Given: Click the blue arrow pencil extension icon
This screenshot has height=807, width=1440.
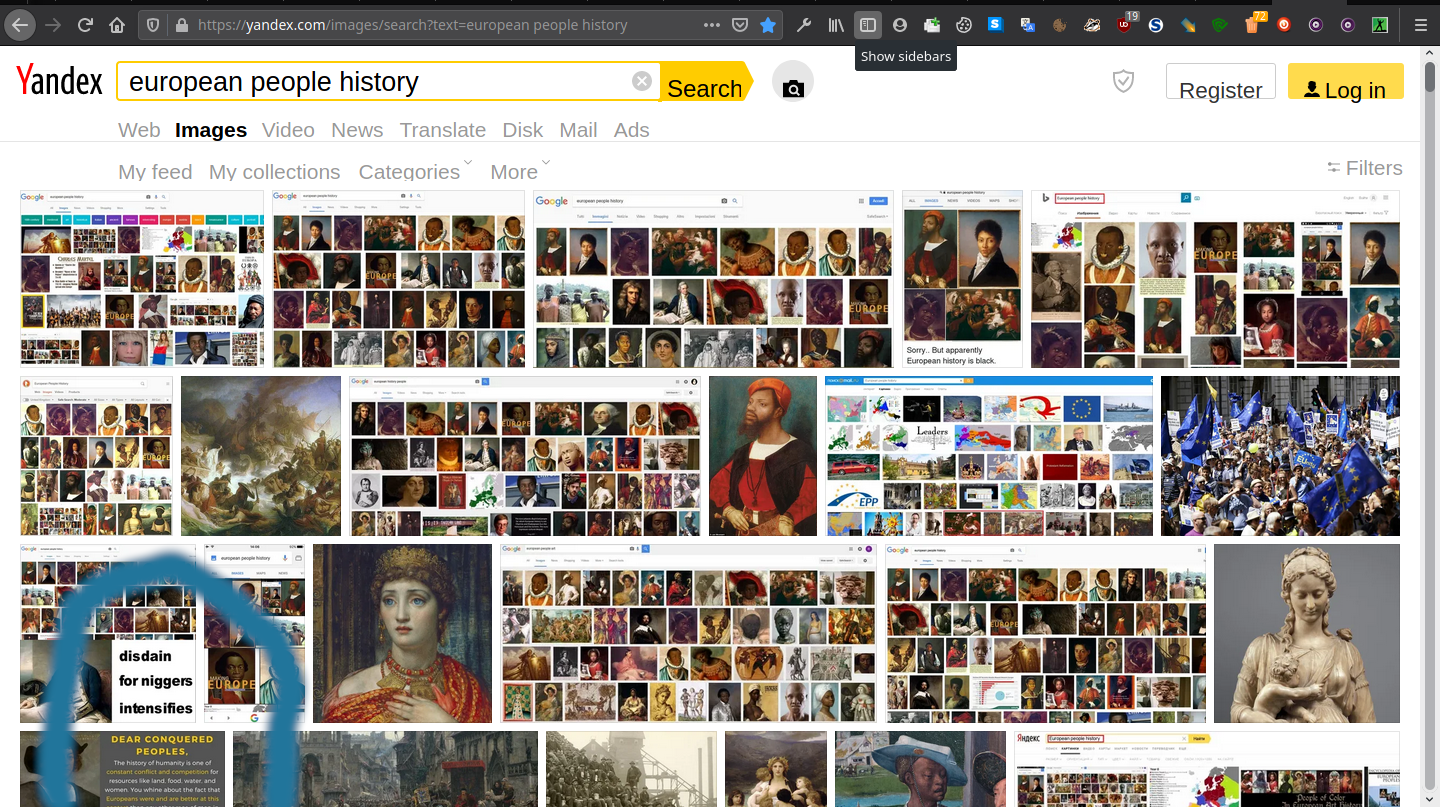Looking at the screenshot, I should (x=1188, y=25).
